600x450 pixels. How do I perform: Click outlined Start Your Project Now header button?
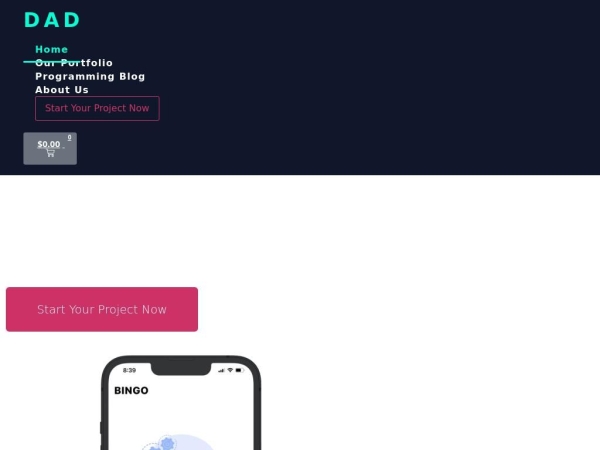pyautogui.click(x=97, y=108)
